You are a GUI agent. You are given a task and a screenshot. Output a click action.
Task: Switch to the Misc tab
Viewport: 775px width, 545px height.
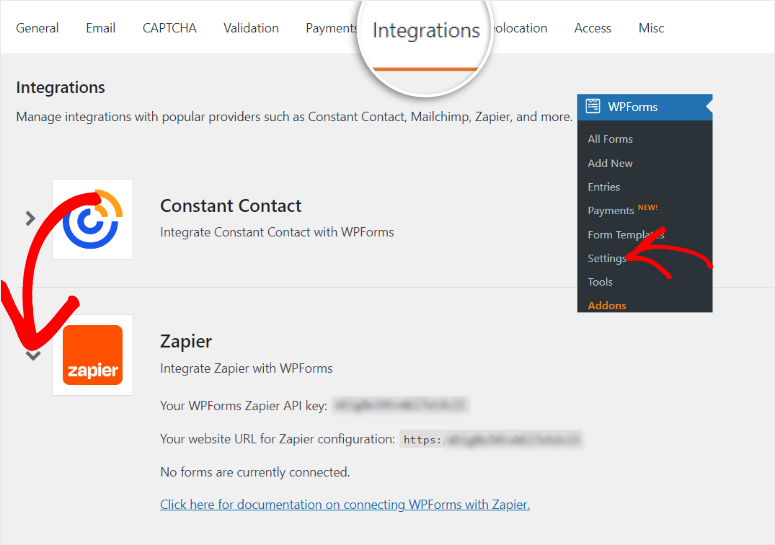pyautogui.click(x=651, y=28)
